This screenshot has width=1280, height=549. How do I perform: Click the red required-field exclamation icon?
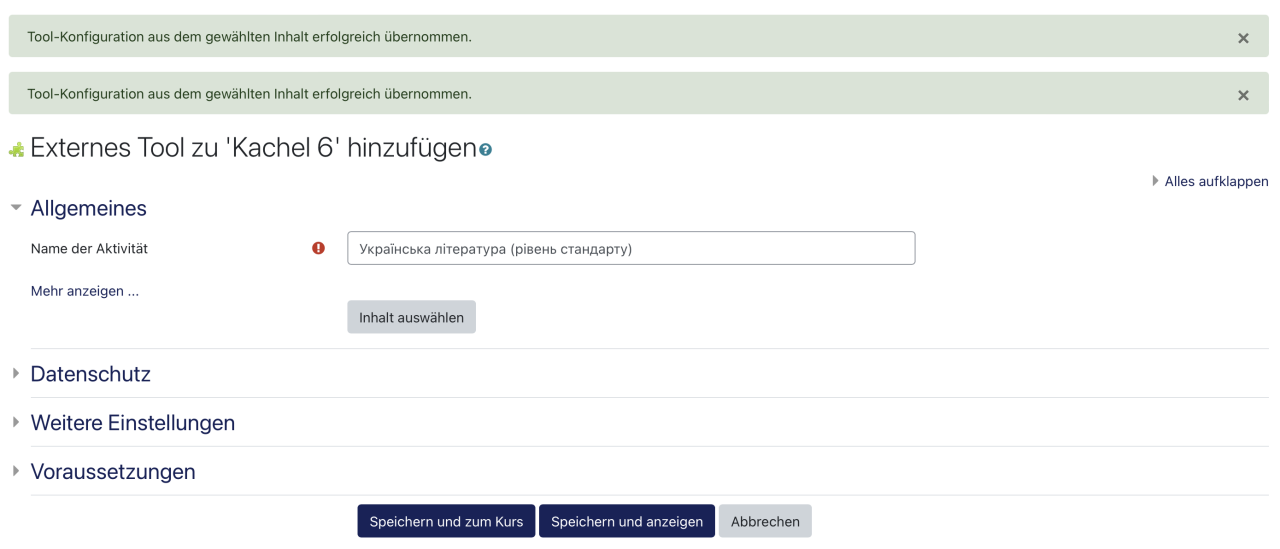point(319,248)
